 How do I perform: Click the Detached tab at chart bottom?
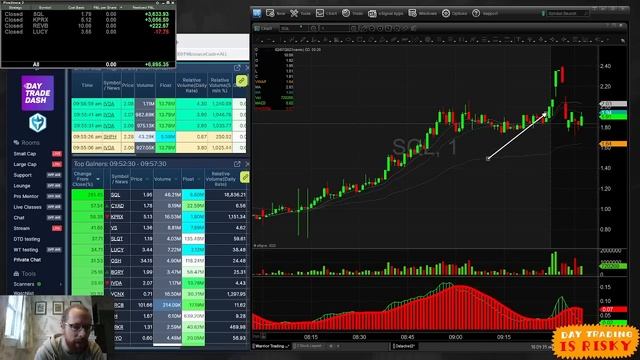tap(404, 346)
